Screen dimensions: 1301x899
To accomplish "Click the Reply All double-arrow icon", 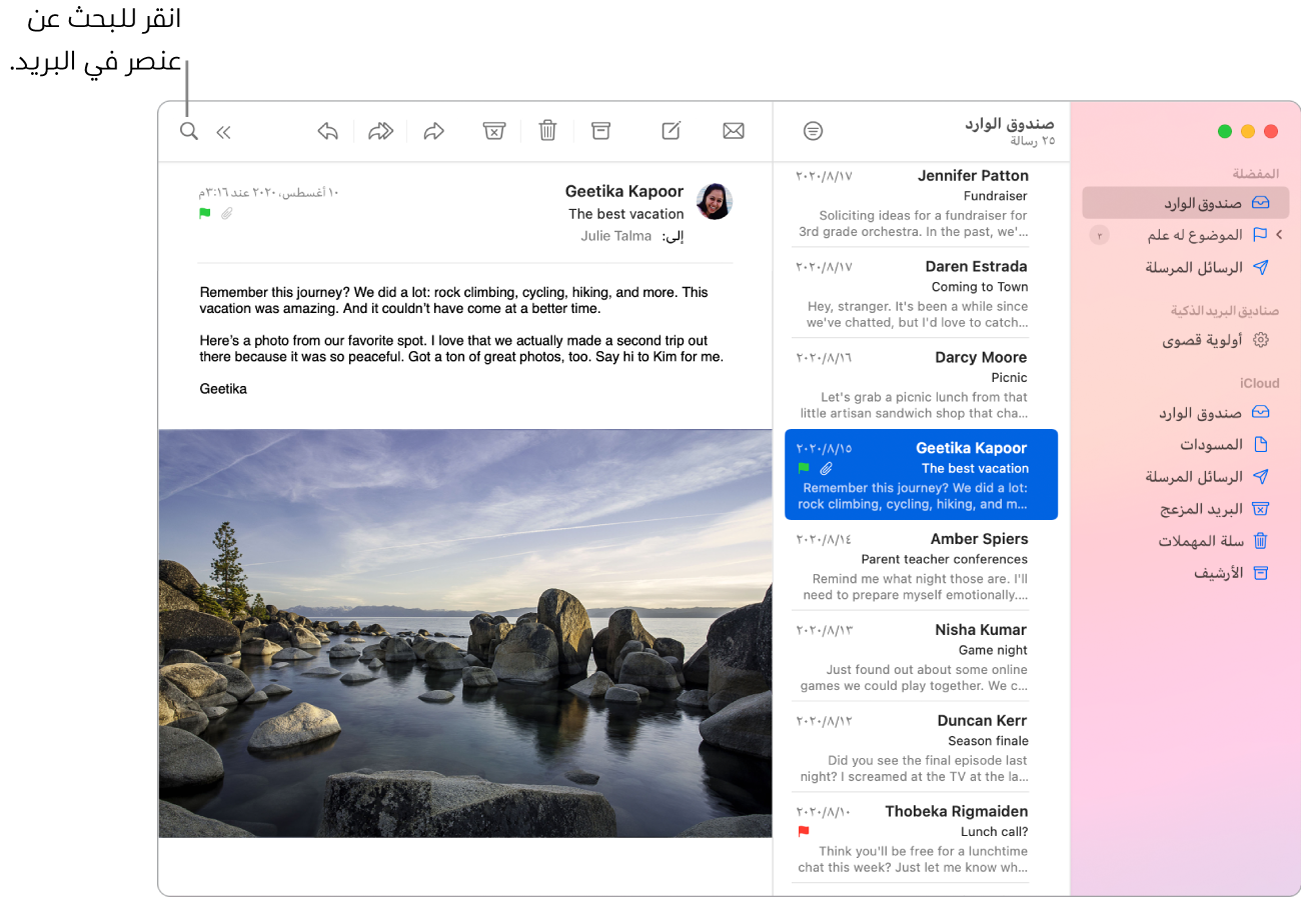I will [x=381, y=131].
